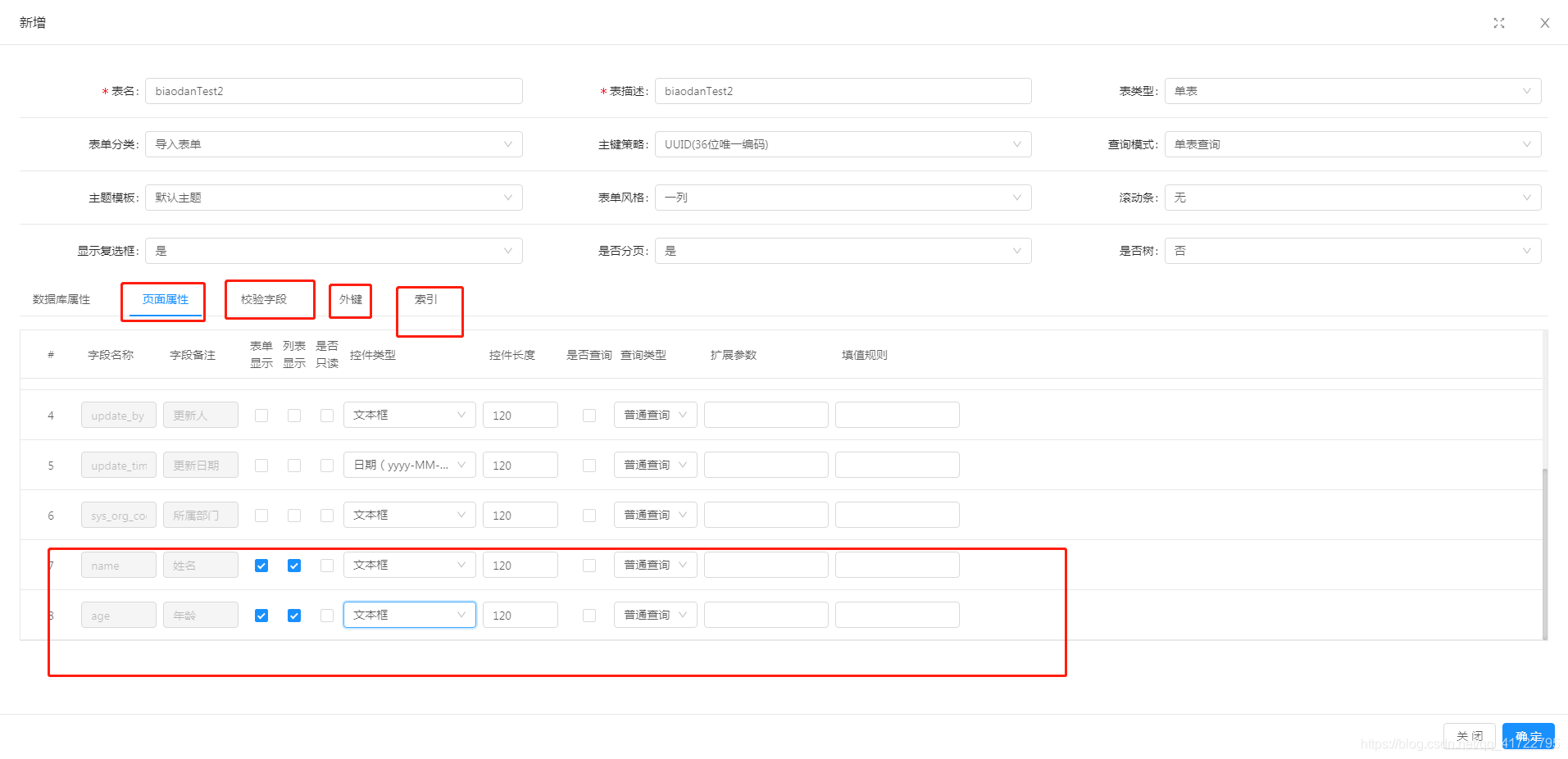Open the 表单分类 dropdown
1568x759 pixels.
tap(334, 144)
